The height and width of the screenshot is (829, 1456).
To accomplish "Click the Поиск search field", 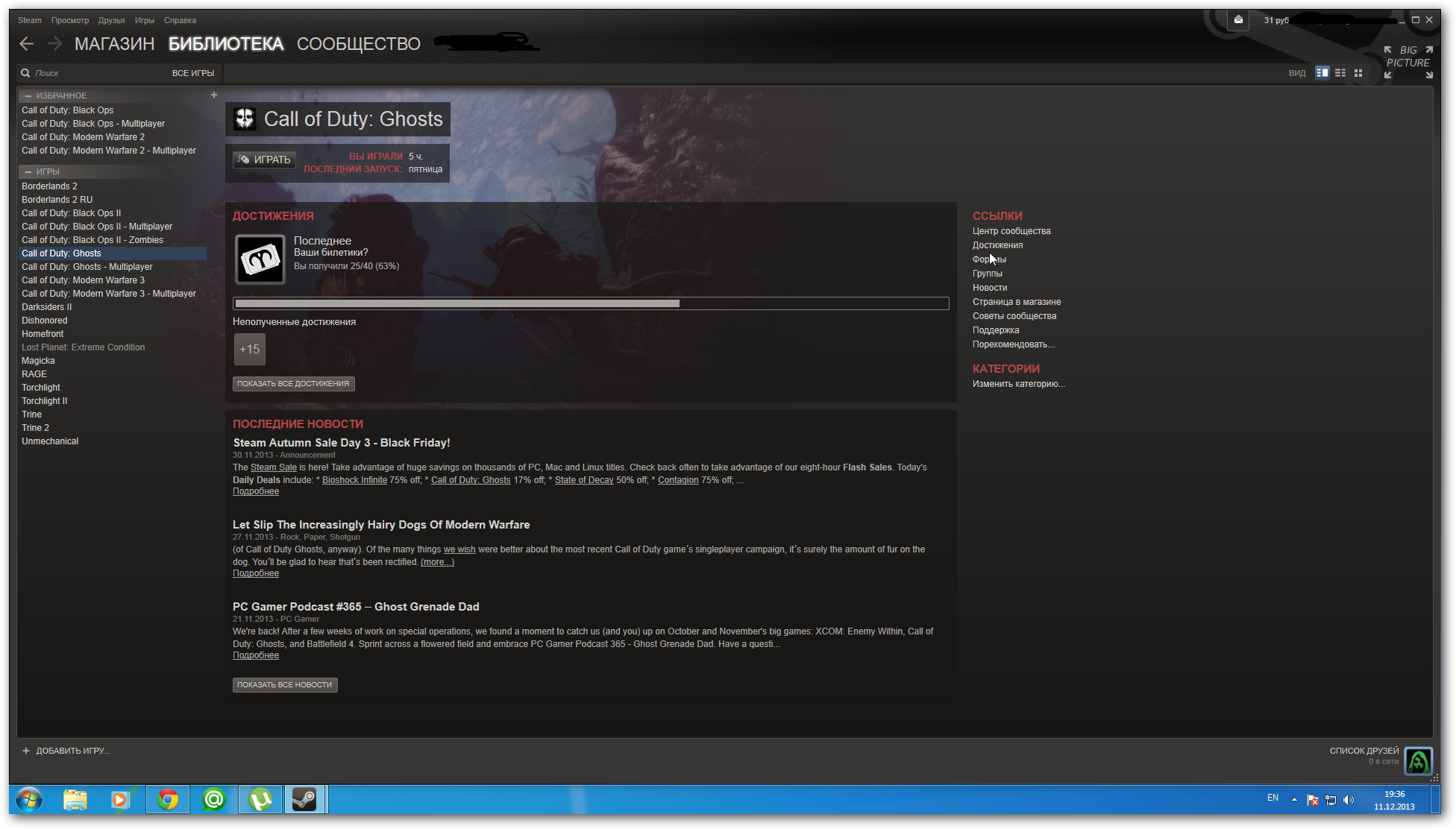I will point(90,73).
